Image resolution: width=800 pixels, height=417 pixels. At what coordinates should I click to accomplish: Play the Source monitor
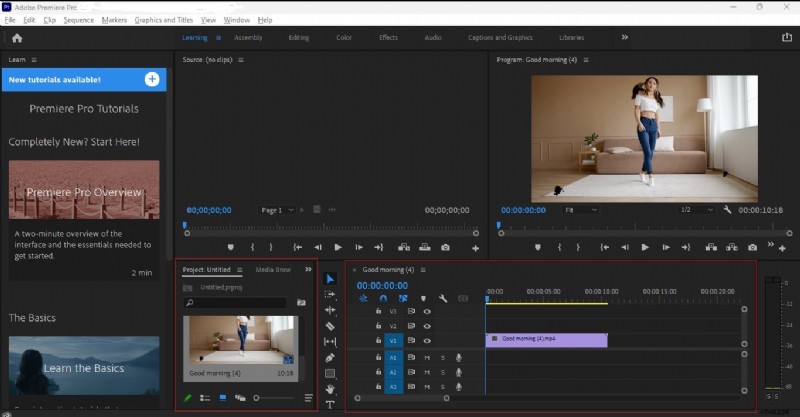[x=338, y=247]
